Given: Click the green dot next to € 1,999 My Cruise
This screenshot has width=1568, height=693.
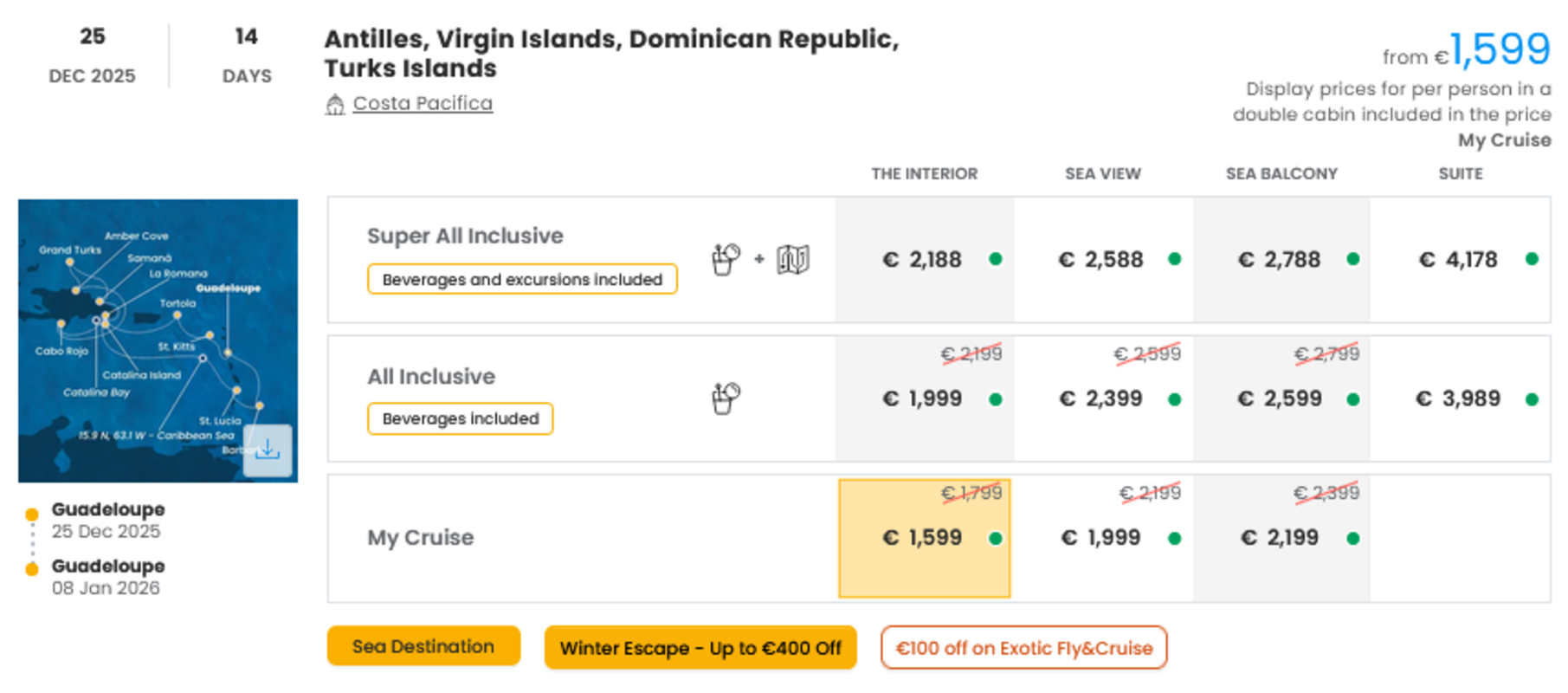Looking at the screenshot, I should 1174,538.
